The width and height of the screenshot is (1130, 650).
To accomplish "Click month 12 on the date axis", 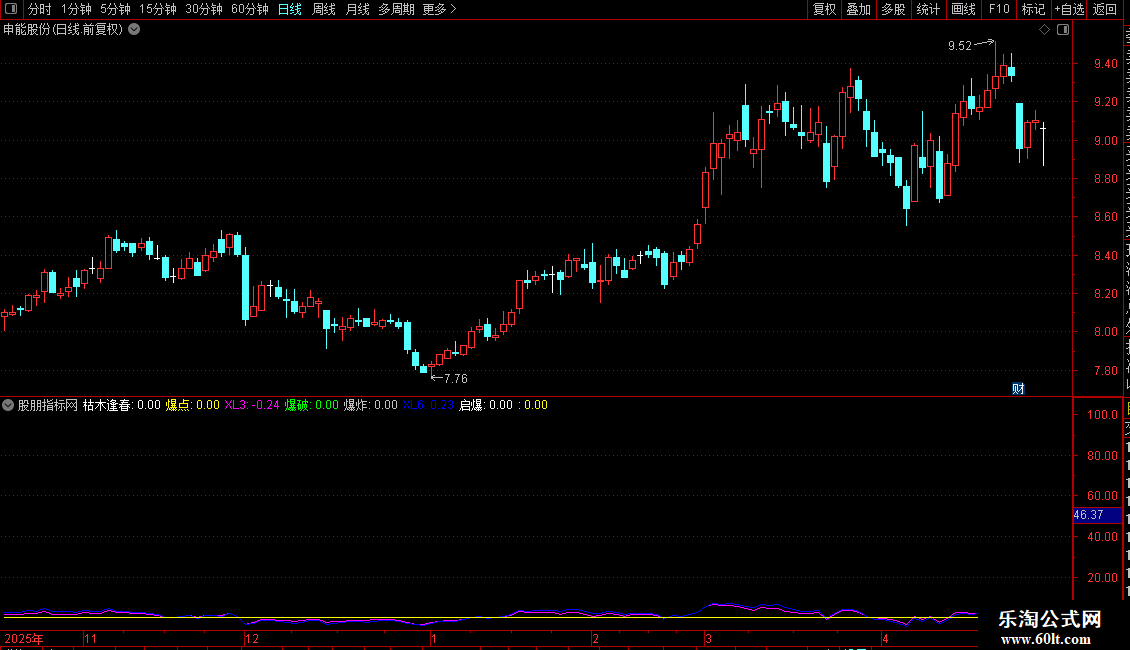I will click(x=252, y=638).
